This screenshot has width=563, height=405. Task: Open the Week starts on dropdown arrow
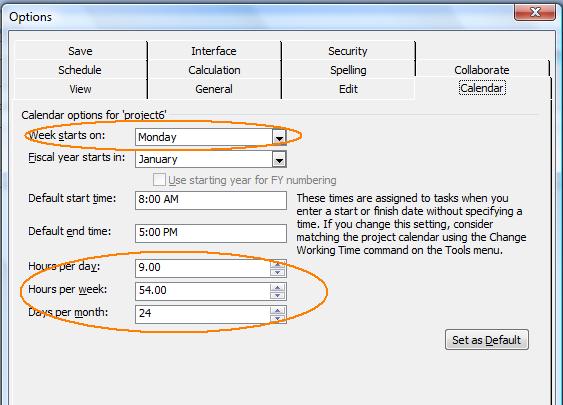click(x=279, y=137)
